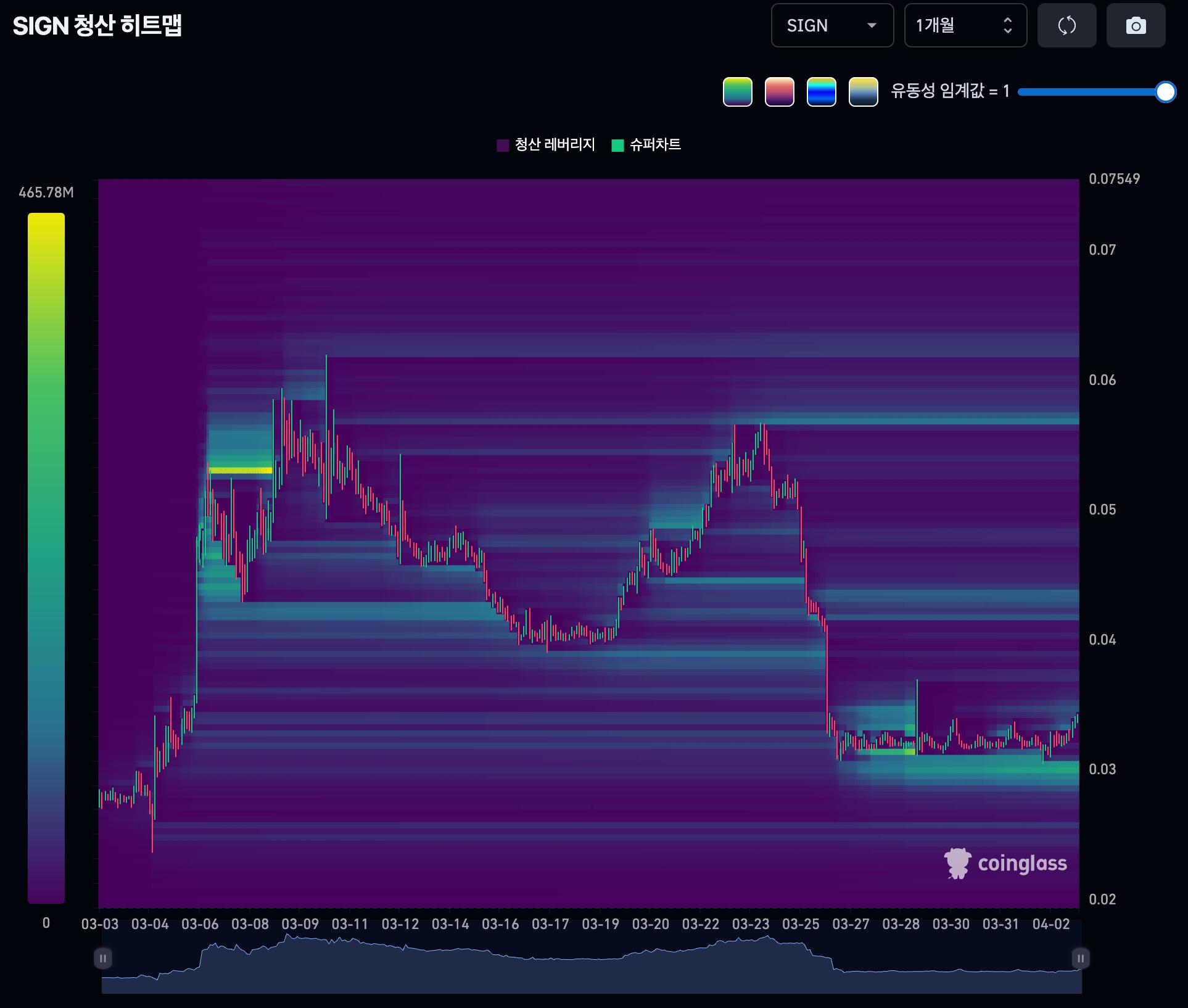The height and width of the screenshot is (1008, 1188).
Task: Click the coinglass watermark logo
Action: [x=1005, y=863]
